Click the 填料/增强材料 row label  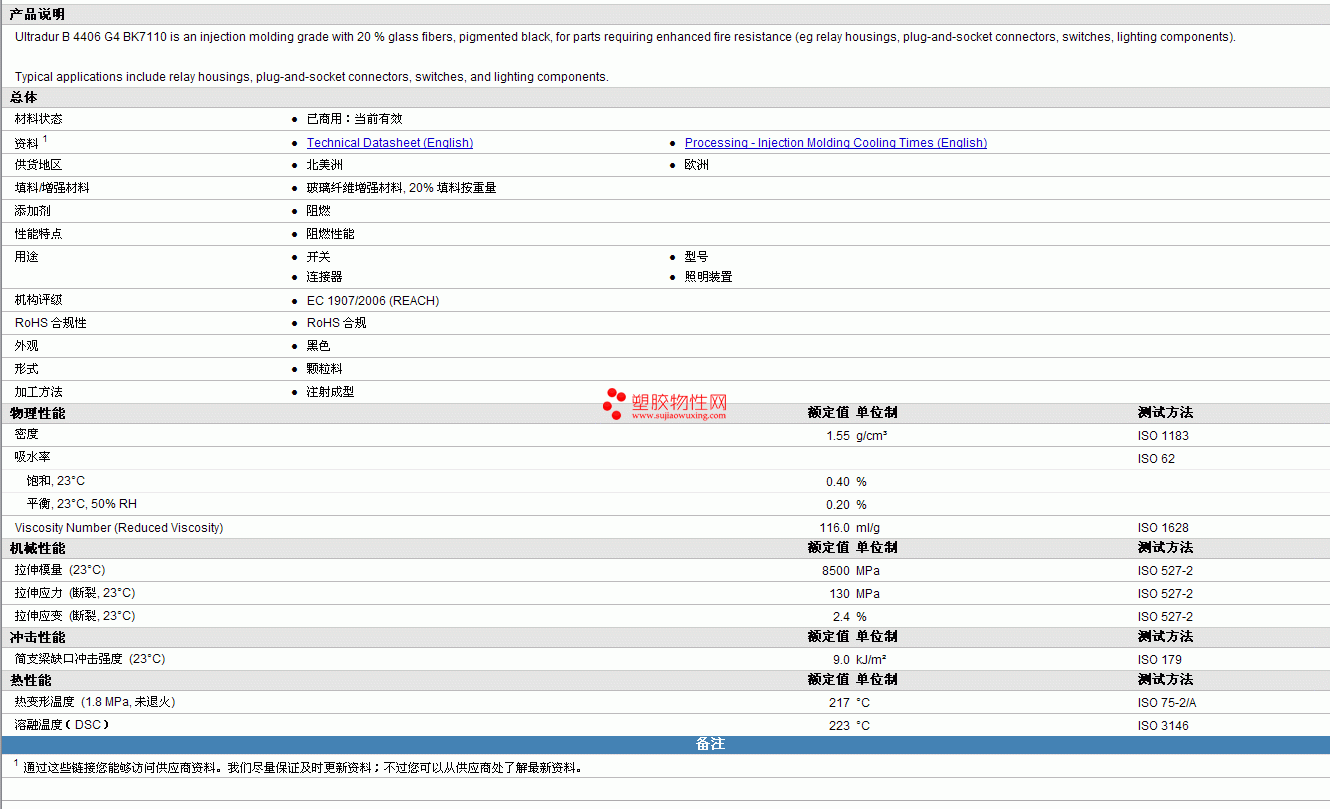[52, 188]
